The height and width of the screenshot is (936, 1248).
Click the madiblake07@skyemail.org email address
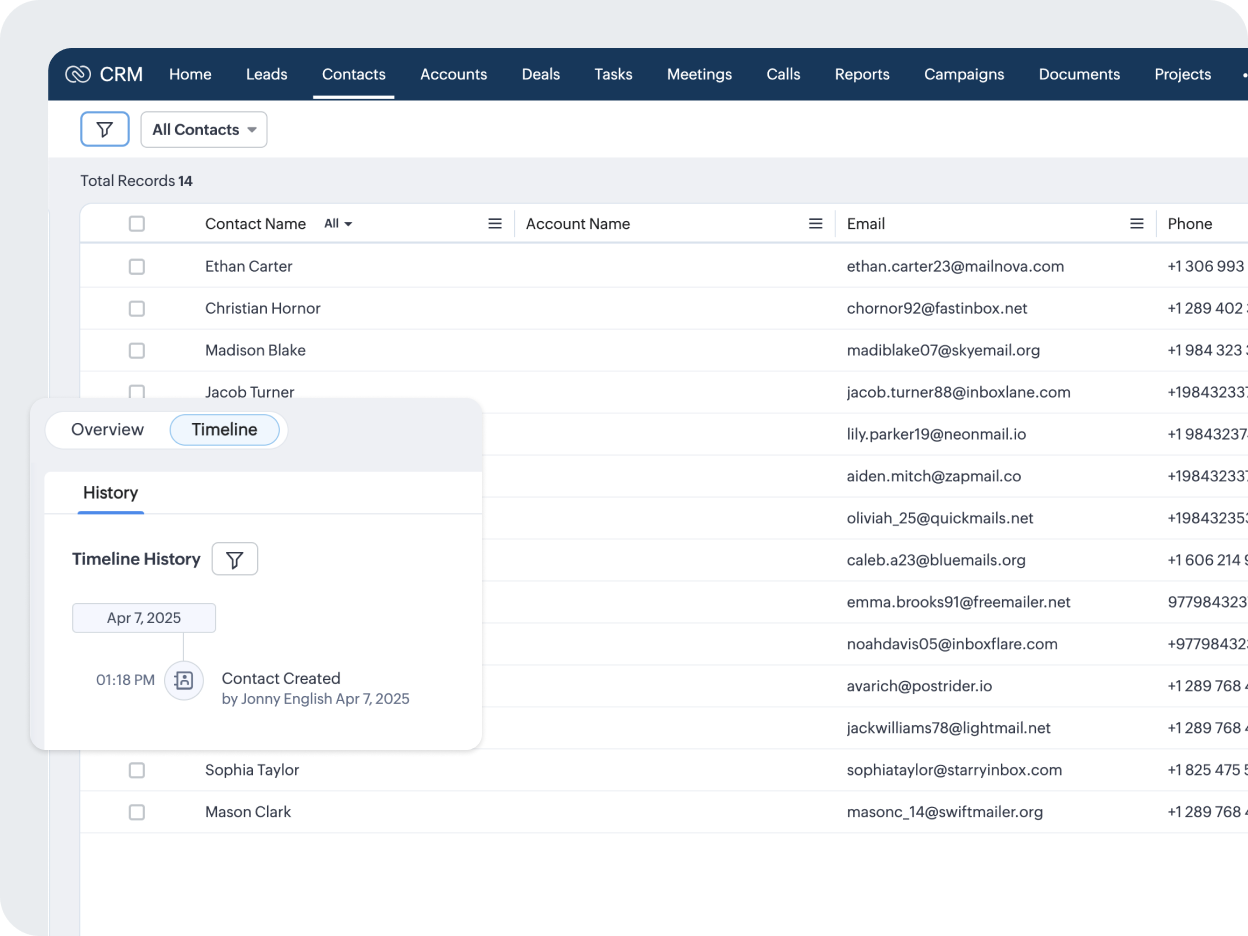point(943,350)
